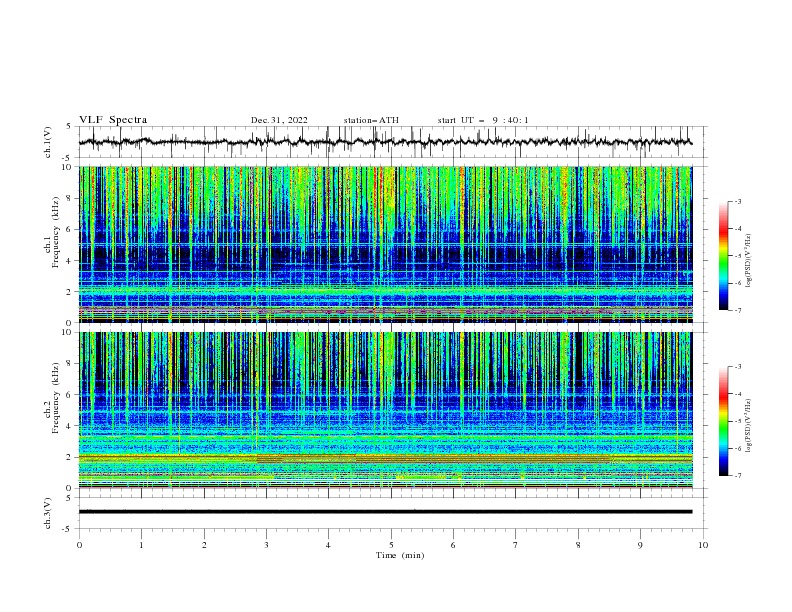Screen dimensions: 792x612
Task: Click the ch.2 colorbar log(PSD) unit label
Action: (748, 426)
